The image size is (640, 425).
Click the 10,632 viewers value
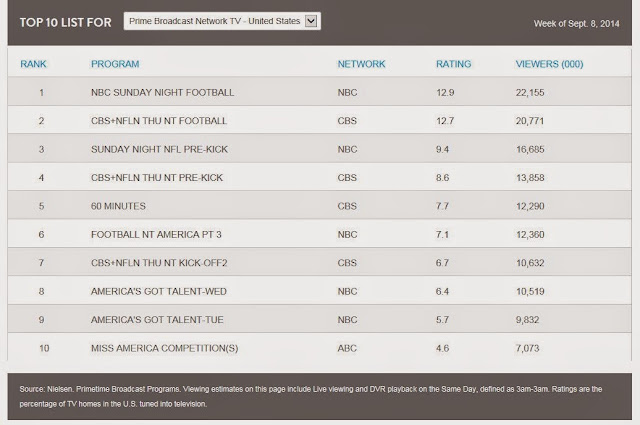click(x=530, y=263)
